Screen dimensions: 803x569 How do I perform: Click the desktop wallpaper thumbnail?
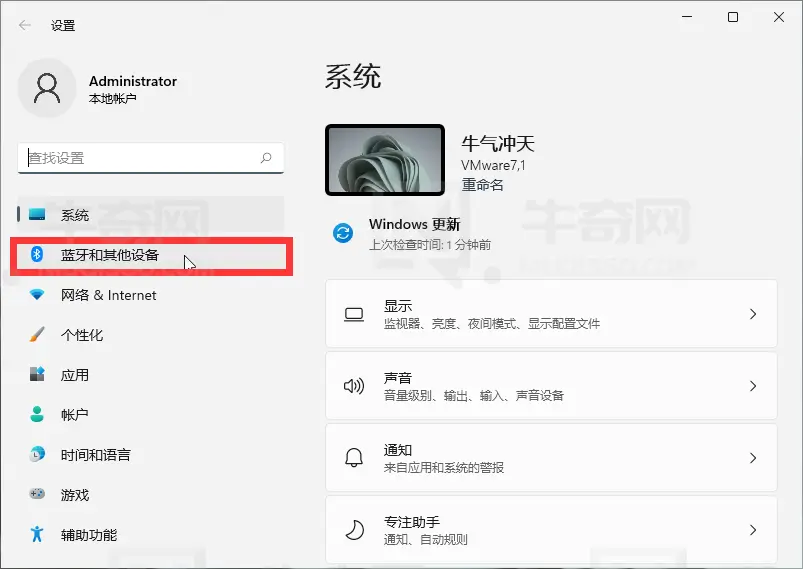tap(385, 160)
